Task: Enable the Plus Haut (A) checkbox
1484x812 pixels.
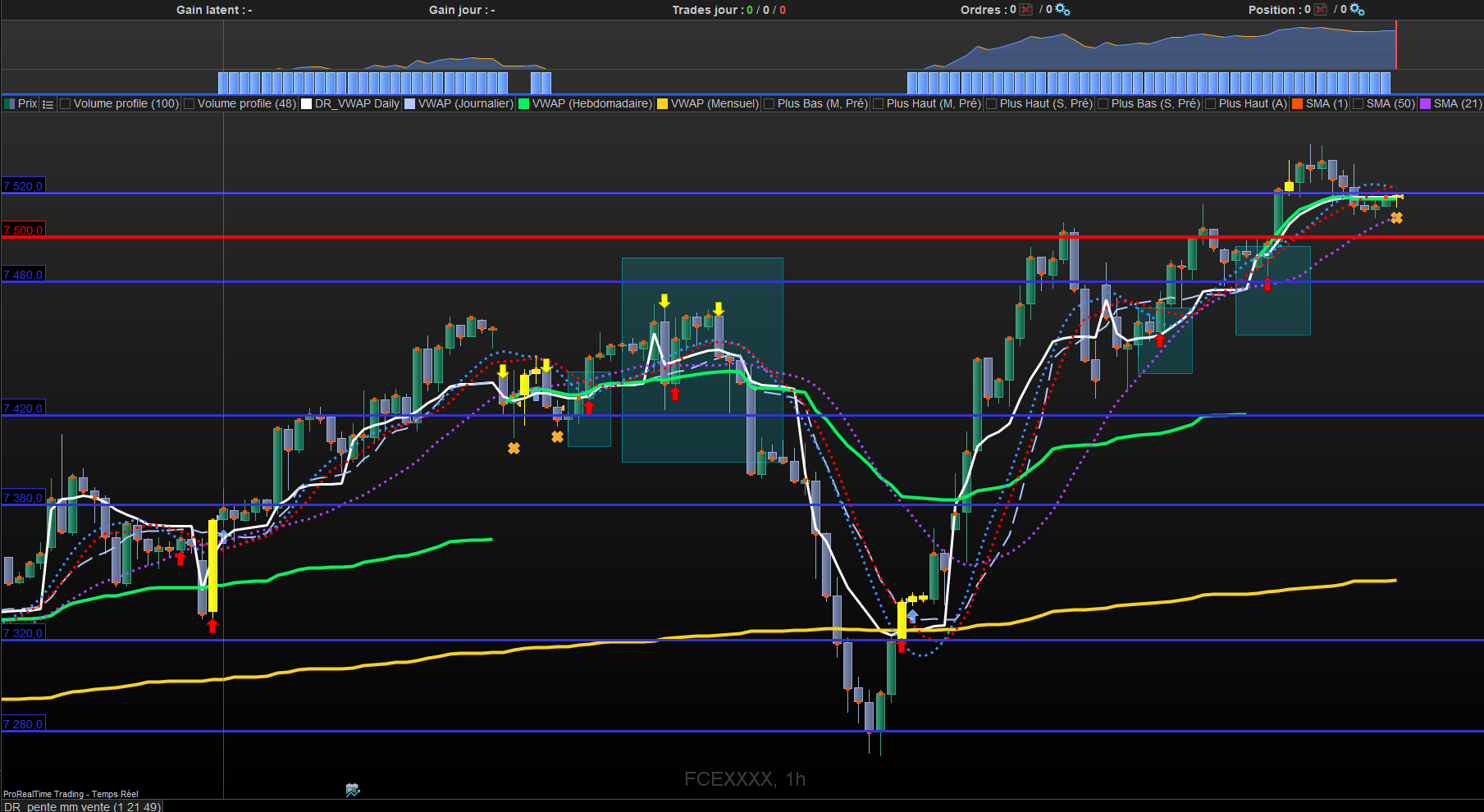Action: point(1211,104)
